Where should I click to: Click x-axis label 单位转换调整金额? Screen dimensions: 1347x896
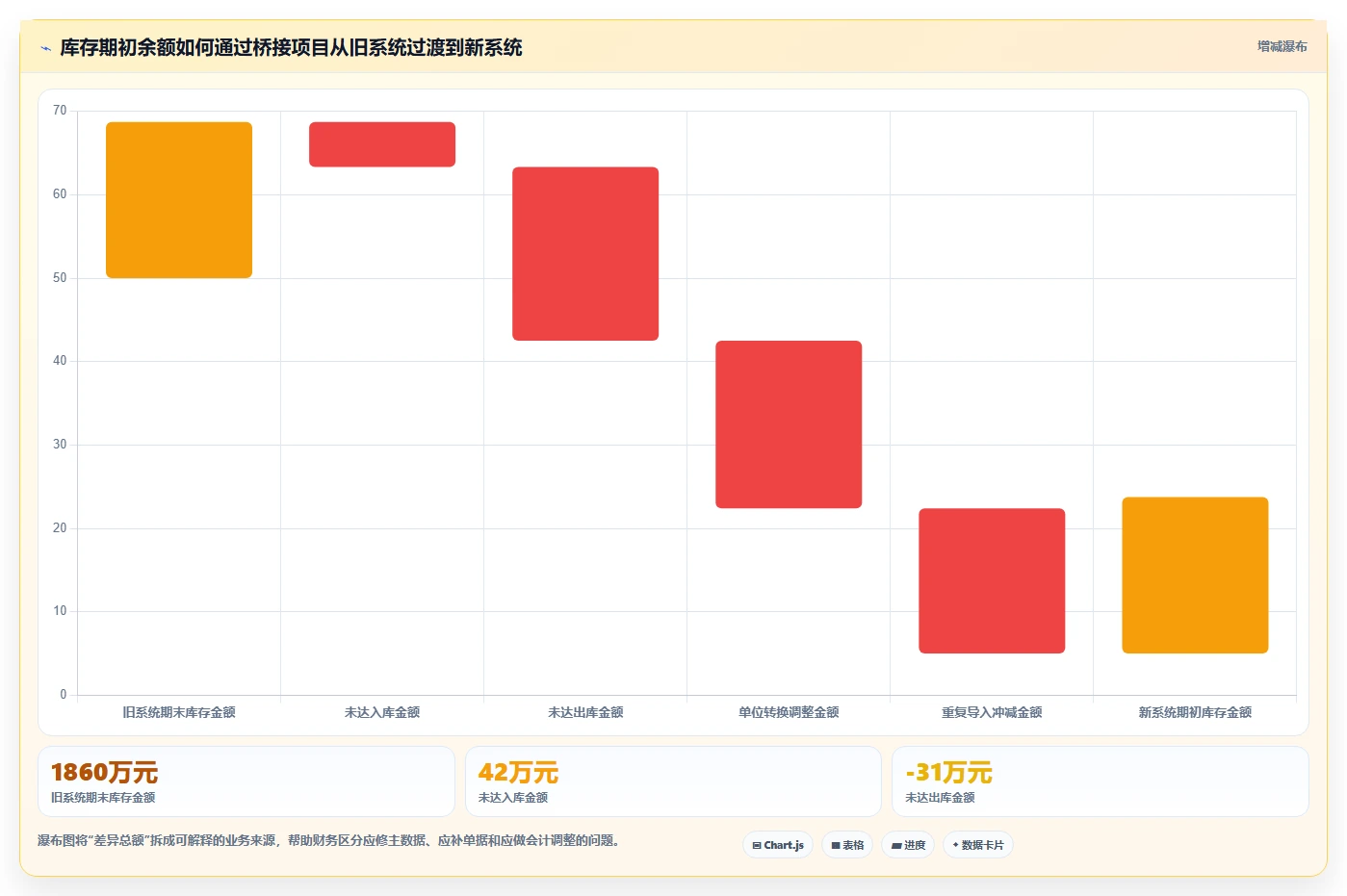tap(789, 712)
